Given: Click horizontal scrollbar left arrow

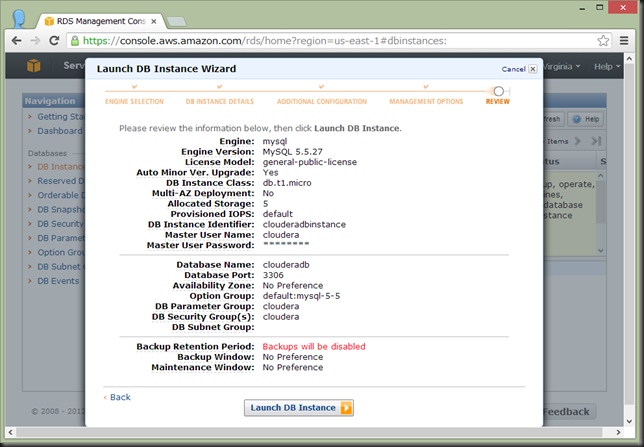Looking at the screenshot, I should point(10,432).
